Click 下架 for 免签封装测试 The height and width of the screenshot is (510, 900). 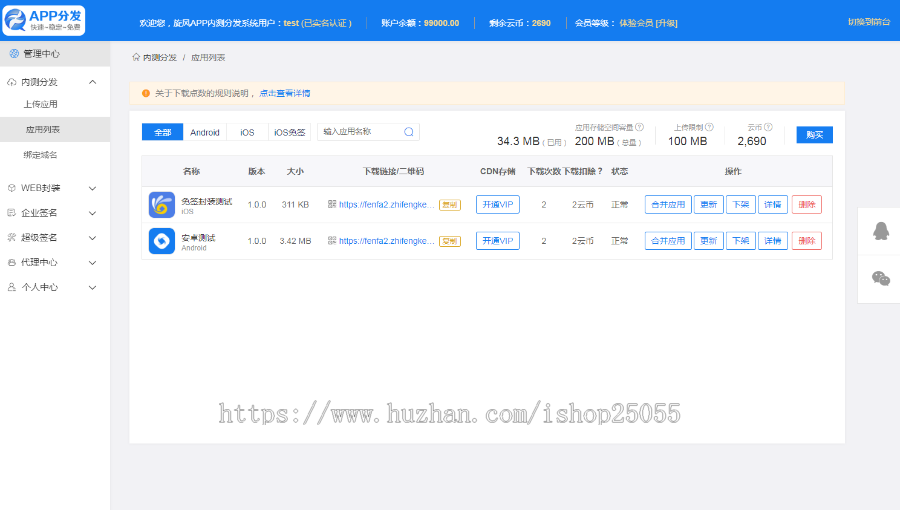(741, 204)
